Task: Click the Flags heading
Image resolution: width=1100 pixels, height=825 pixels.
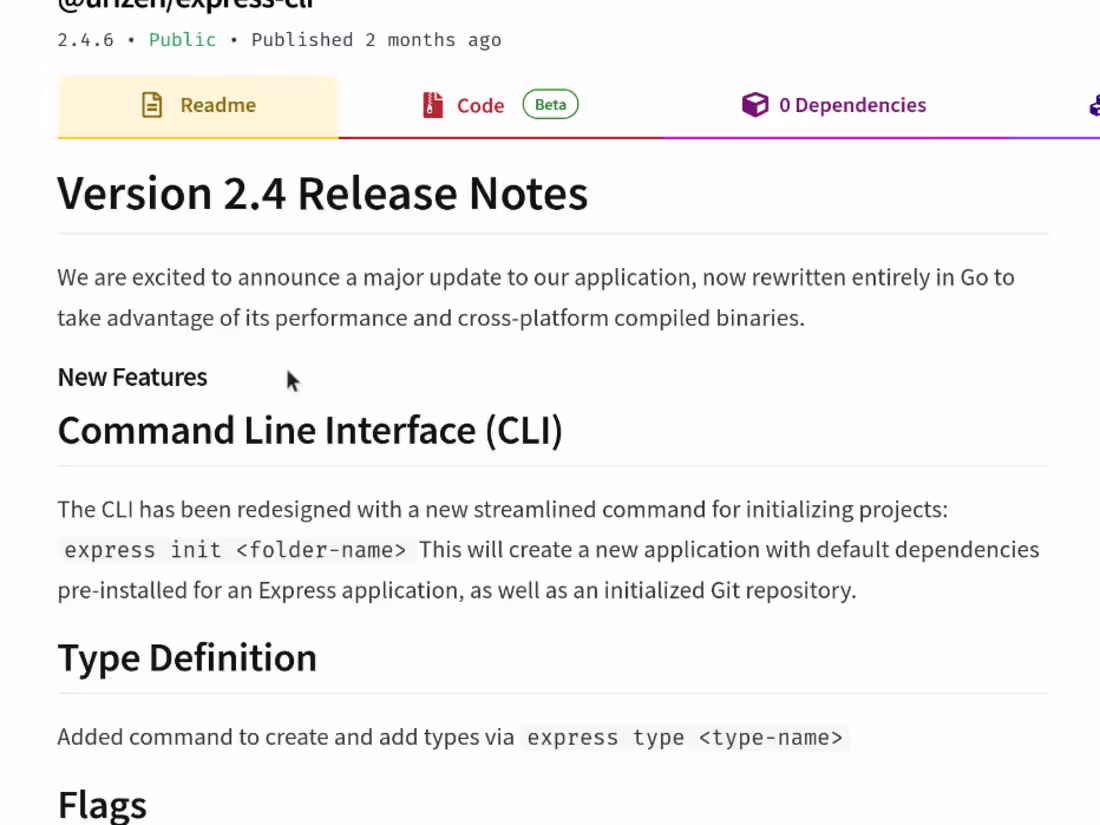Action: (x=102, y=803)
